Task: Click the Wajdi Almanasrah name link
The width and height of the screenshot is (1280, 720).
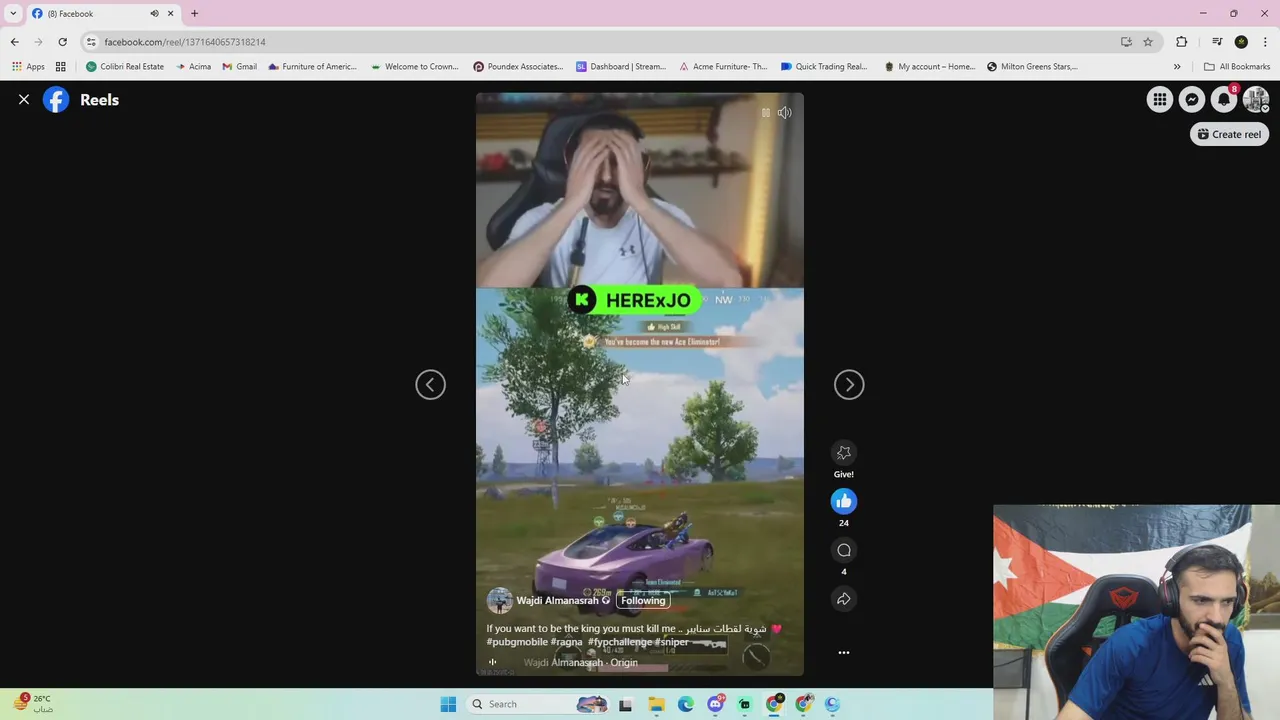Action: pos(557,601)
